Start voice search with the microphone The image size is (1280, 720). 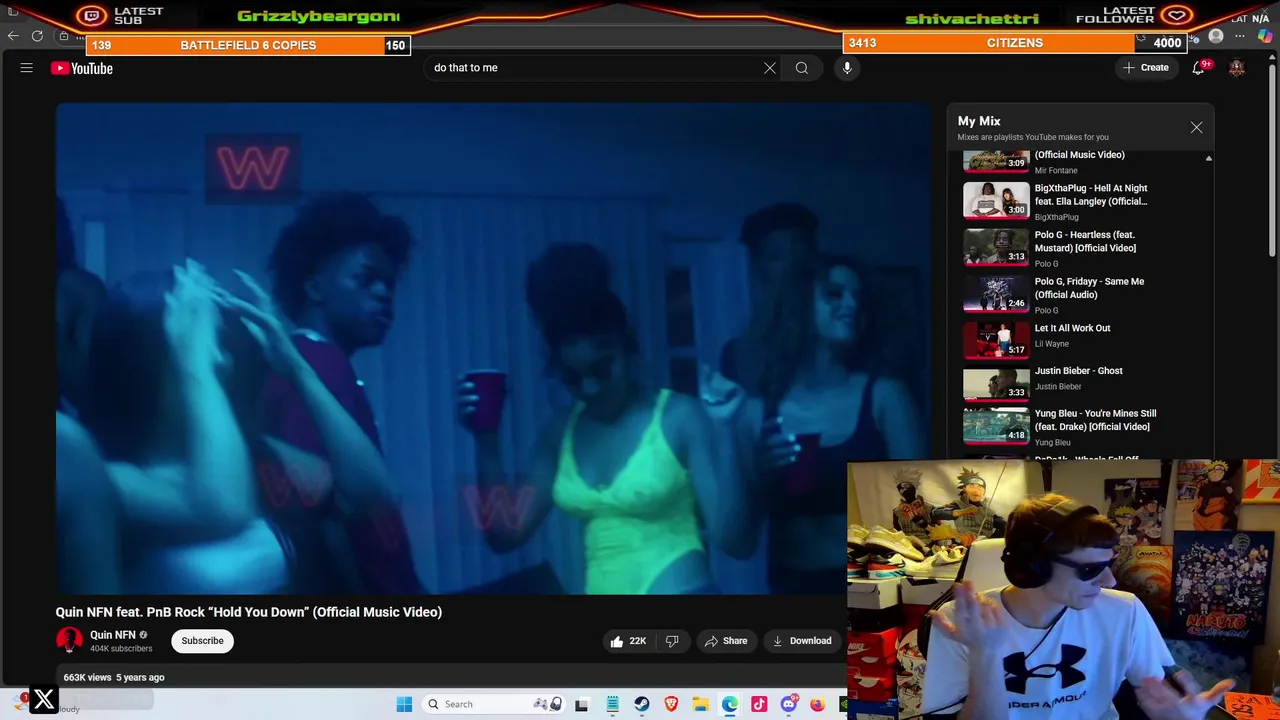847,68
